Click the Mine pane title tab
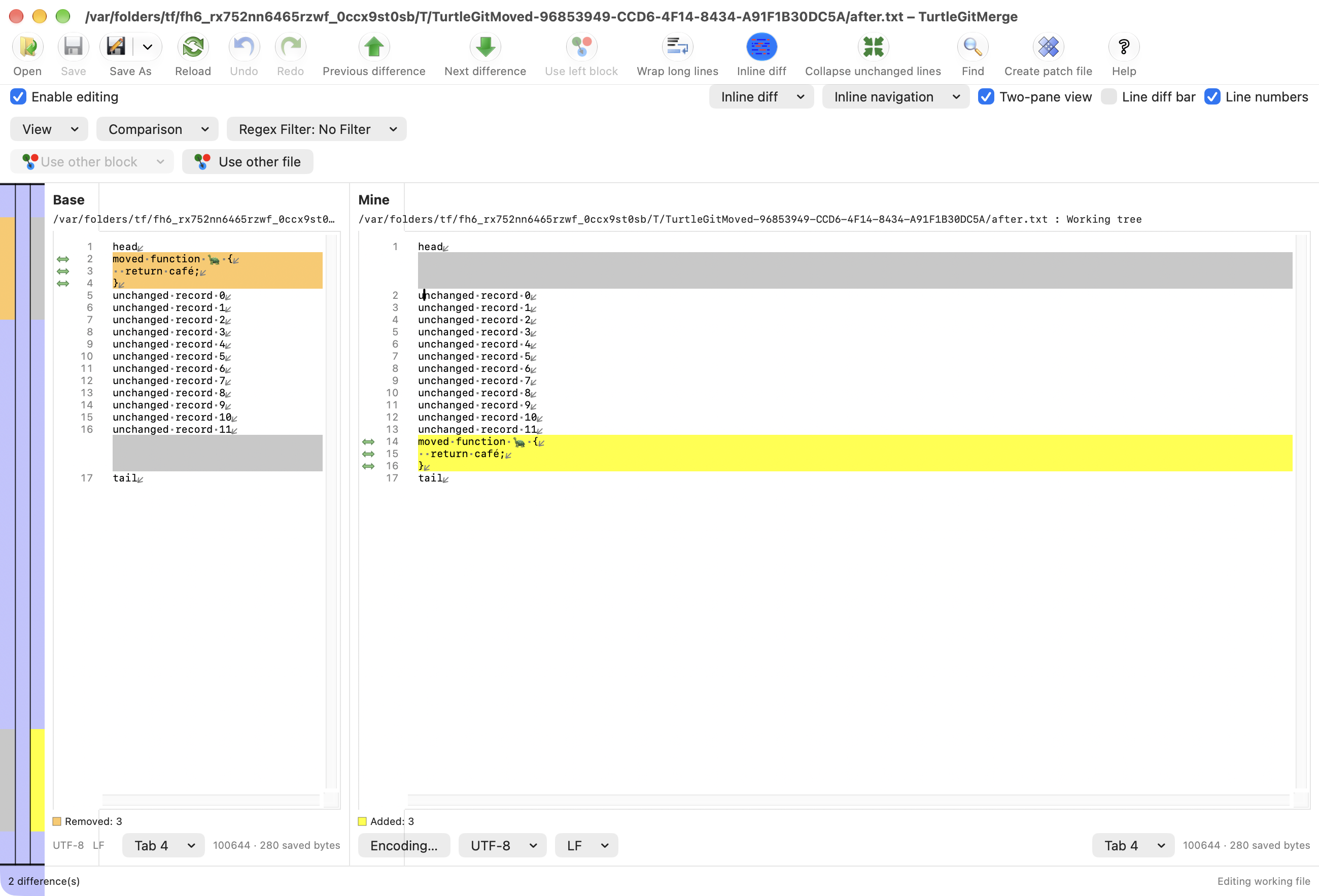Screen dimensions: 1319x896 [373, 200]
